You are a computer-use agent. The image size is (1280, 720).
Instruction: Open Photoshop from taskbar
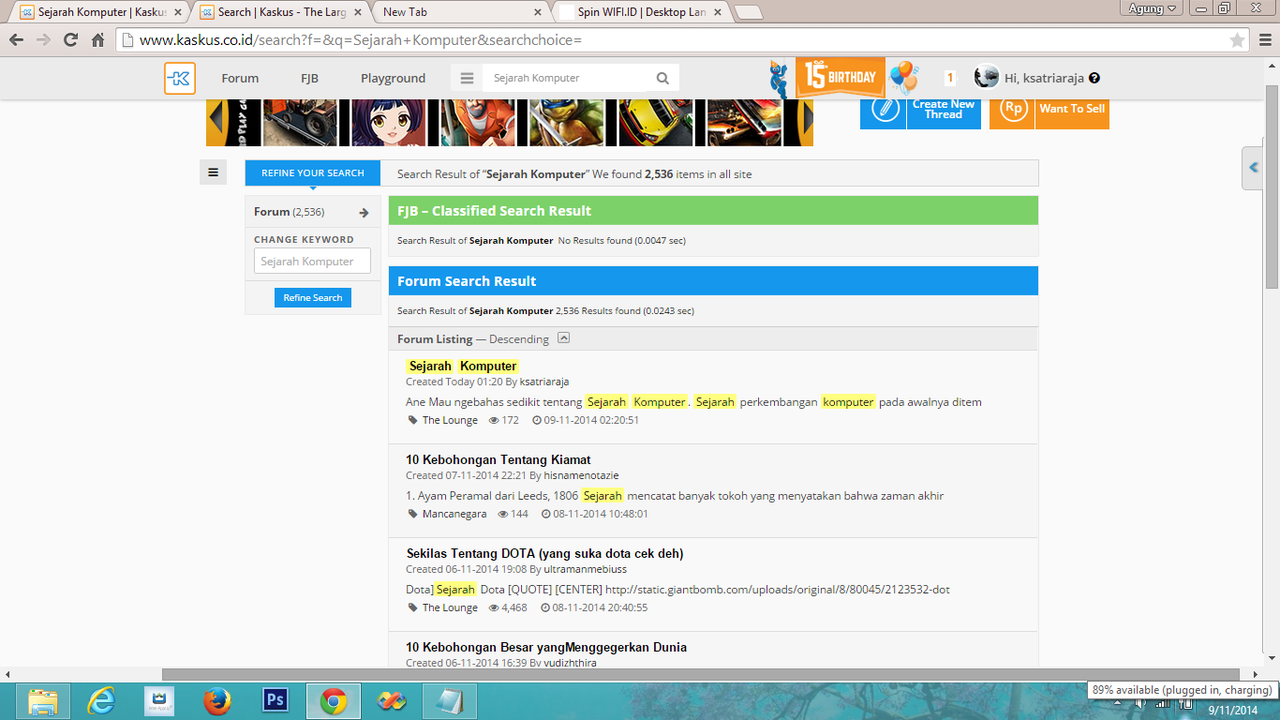tap(275, 701)
